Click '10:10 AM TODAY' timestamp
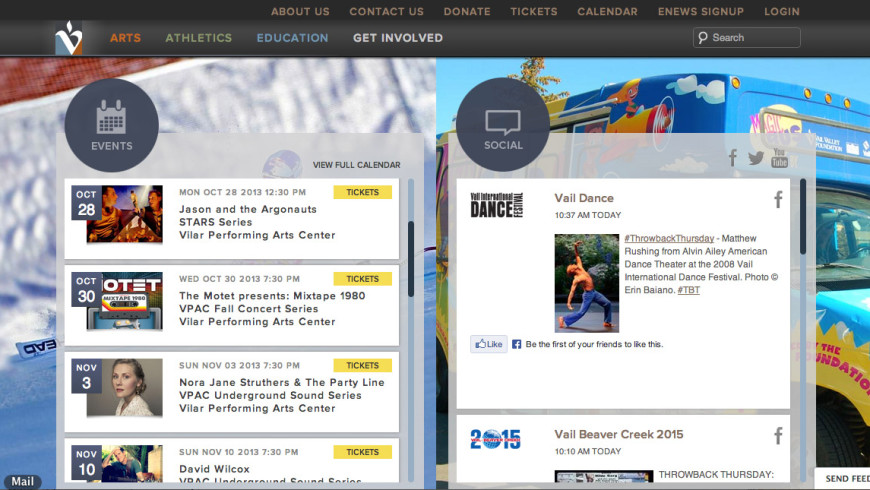Image resolution: width=870 pixels, height=490 pixels. (588, 451)
